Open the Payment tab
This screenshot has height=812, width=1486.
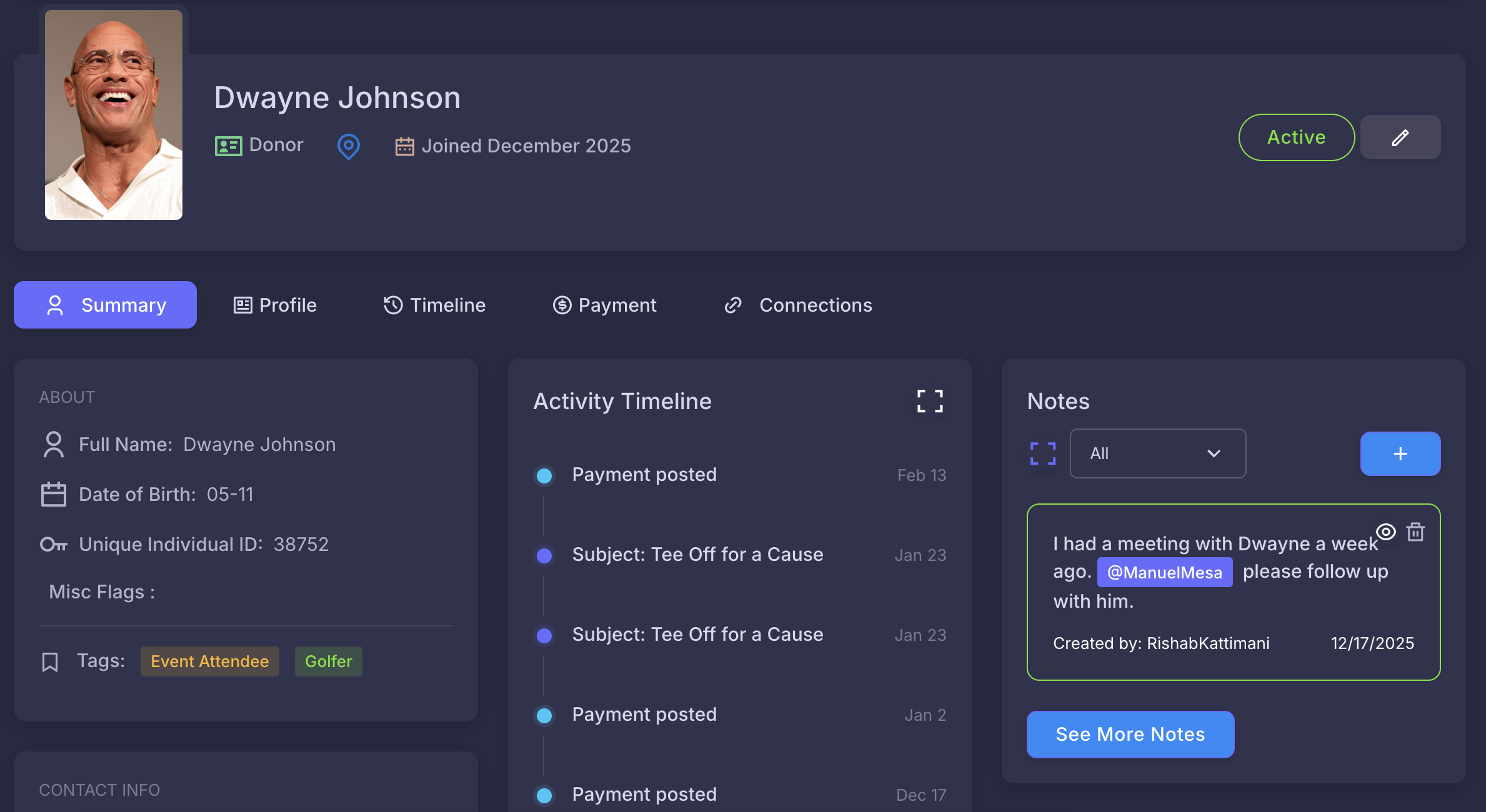(604, 305)
